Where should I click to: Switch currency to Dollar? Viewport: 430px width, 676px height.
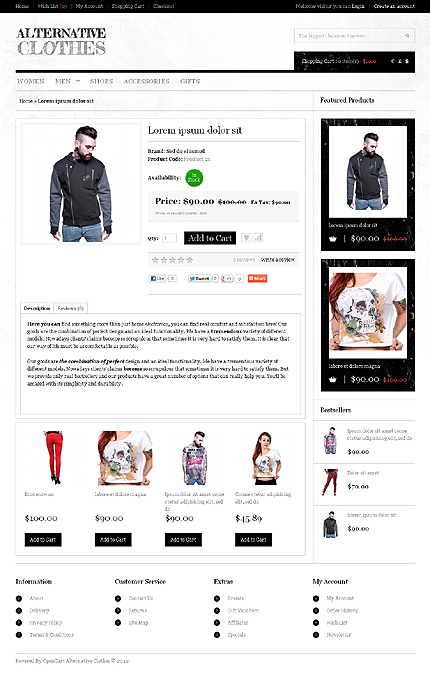[x=407, y=61]
